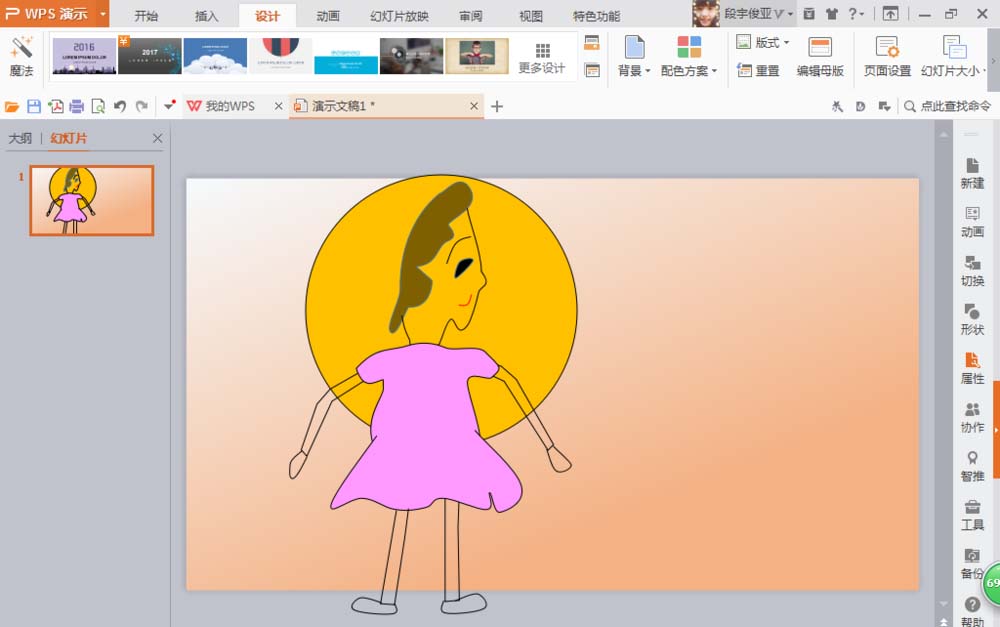
Task: Open the Layout (版式) dropdown
Action: [x=764, y=41]
